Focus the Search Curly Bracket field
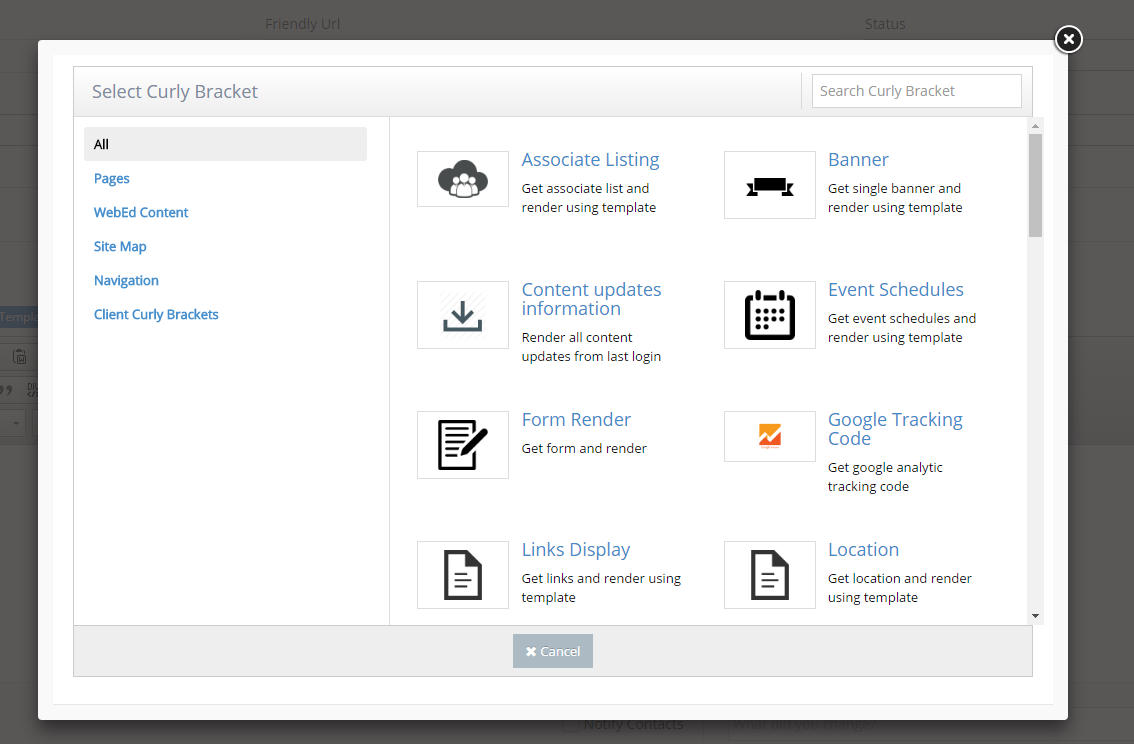Viewport: 1134px width, 744px height. [x=916, y=91]
